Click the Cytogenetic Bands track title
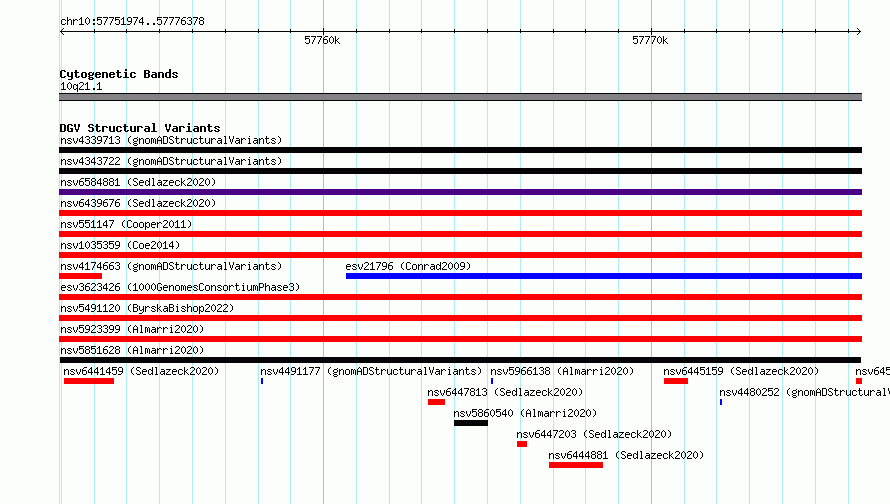Screen dimensions: 890x504 [x=119, y=74]
